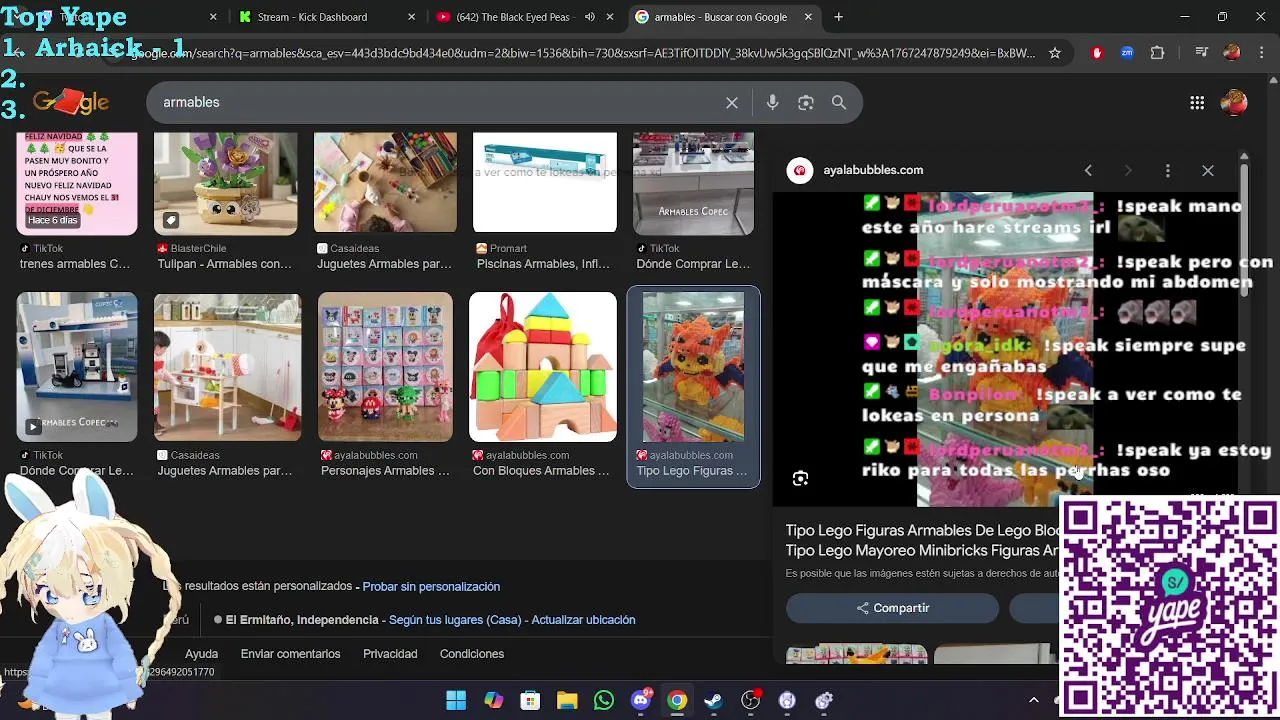The image size is (1280, 720).
Task: Open File Explorer from the taskbar
Action: coord(567,700)
